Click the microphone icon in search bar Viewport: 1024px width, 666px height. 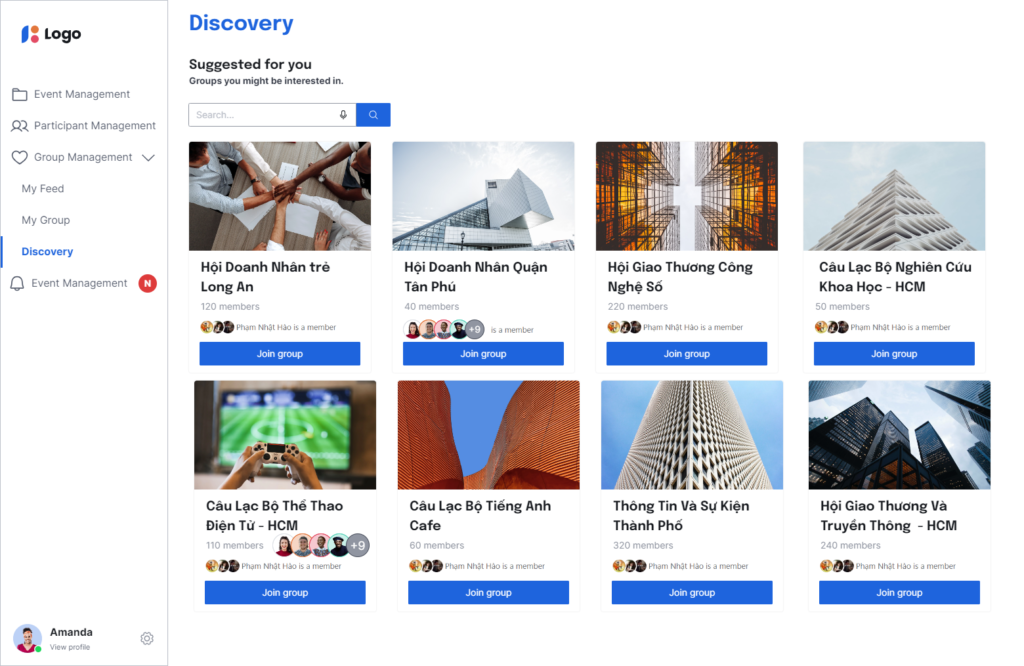point(343,115)
